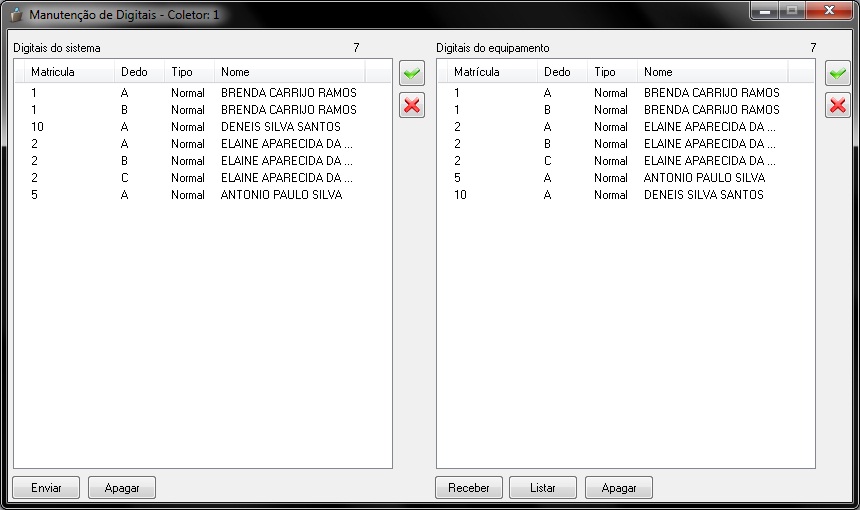Sort system list by Dedo column header

pyautogui.click(x=138, y=72)
